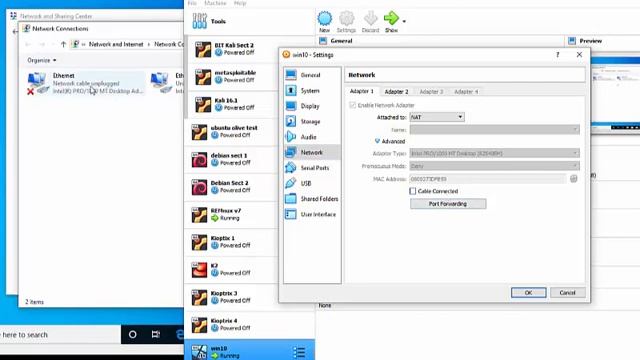The width and height of the screenshot is (640, 360).
Task: Click the VM Preview thumbnail
Action: coord(615,96)
